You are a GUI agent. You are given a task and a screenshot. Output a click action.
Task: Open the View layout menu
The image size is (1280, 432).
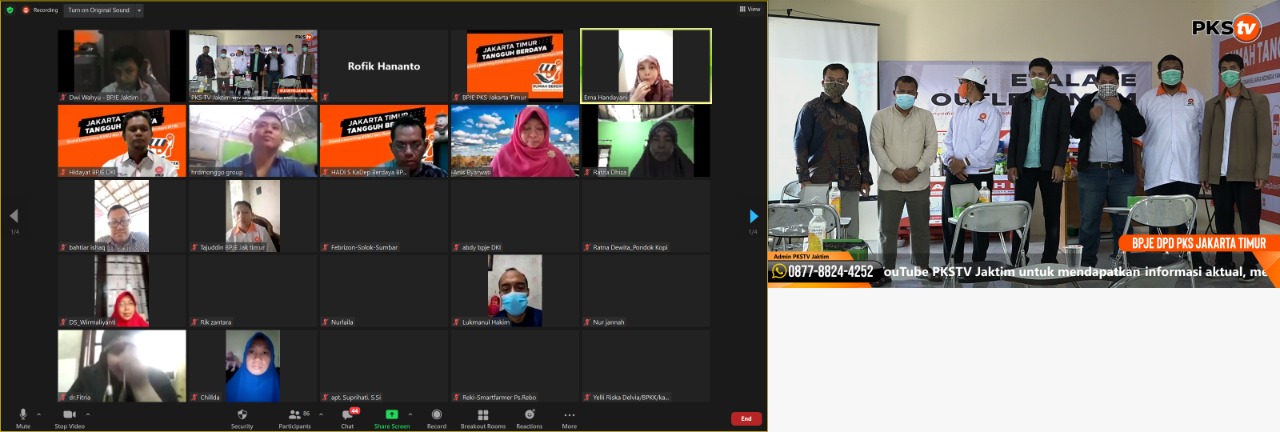tap(749, 9)
